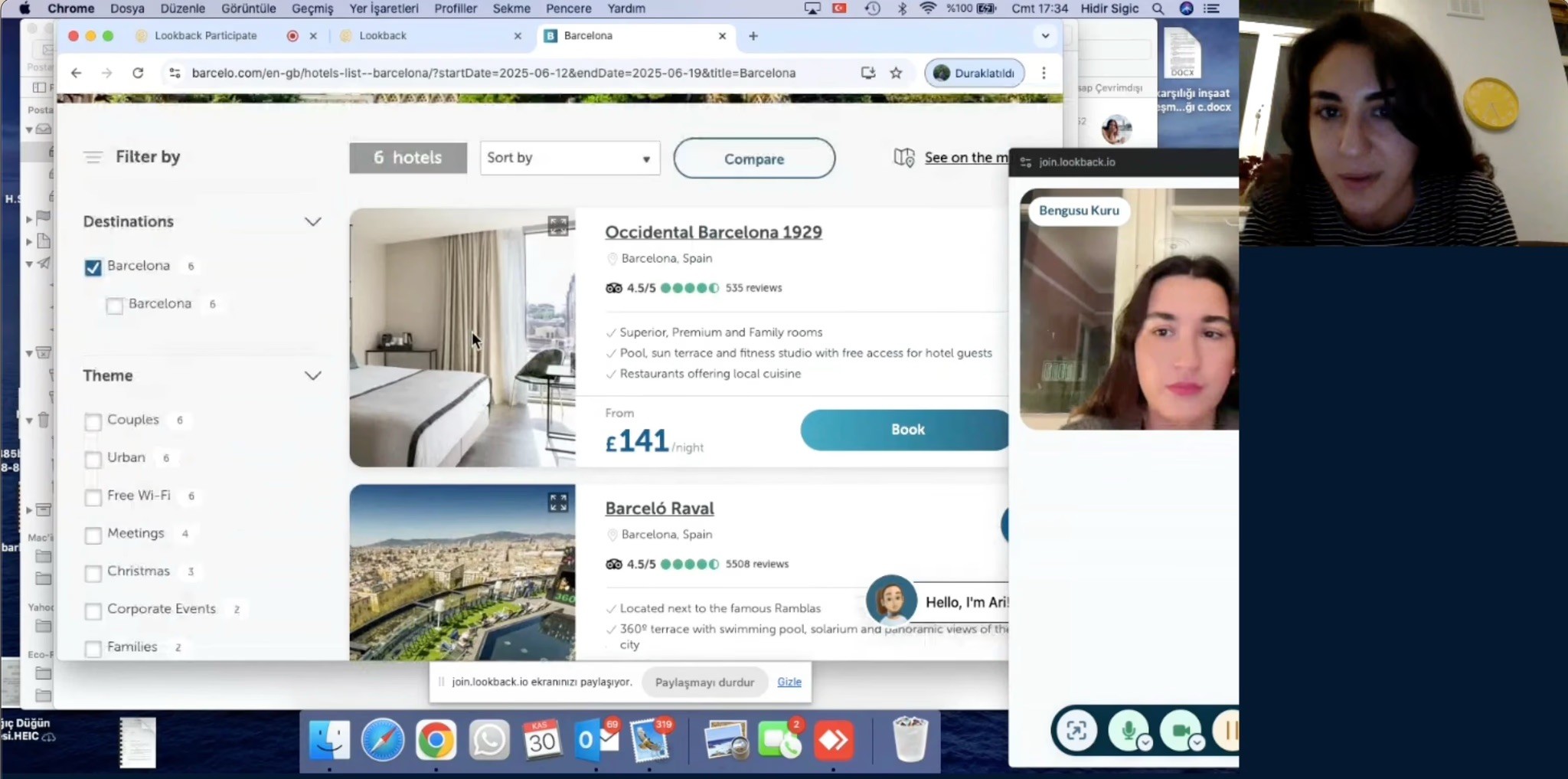Switch to the Lookback tab

click(383, 36)
